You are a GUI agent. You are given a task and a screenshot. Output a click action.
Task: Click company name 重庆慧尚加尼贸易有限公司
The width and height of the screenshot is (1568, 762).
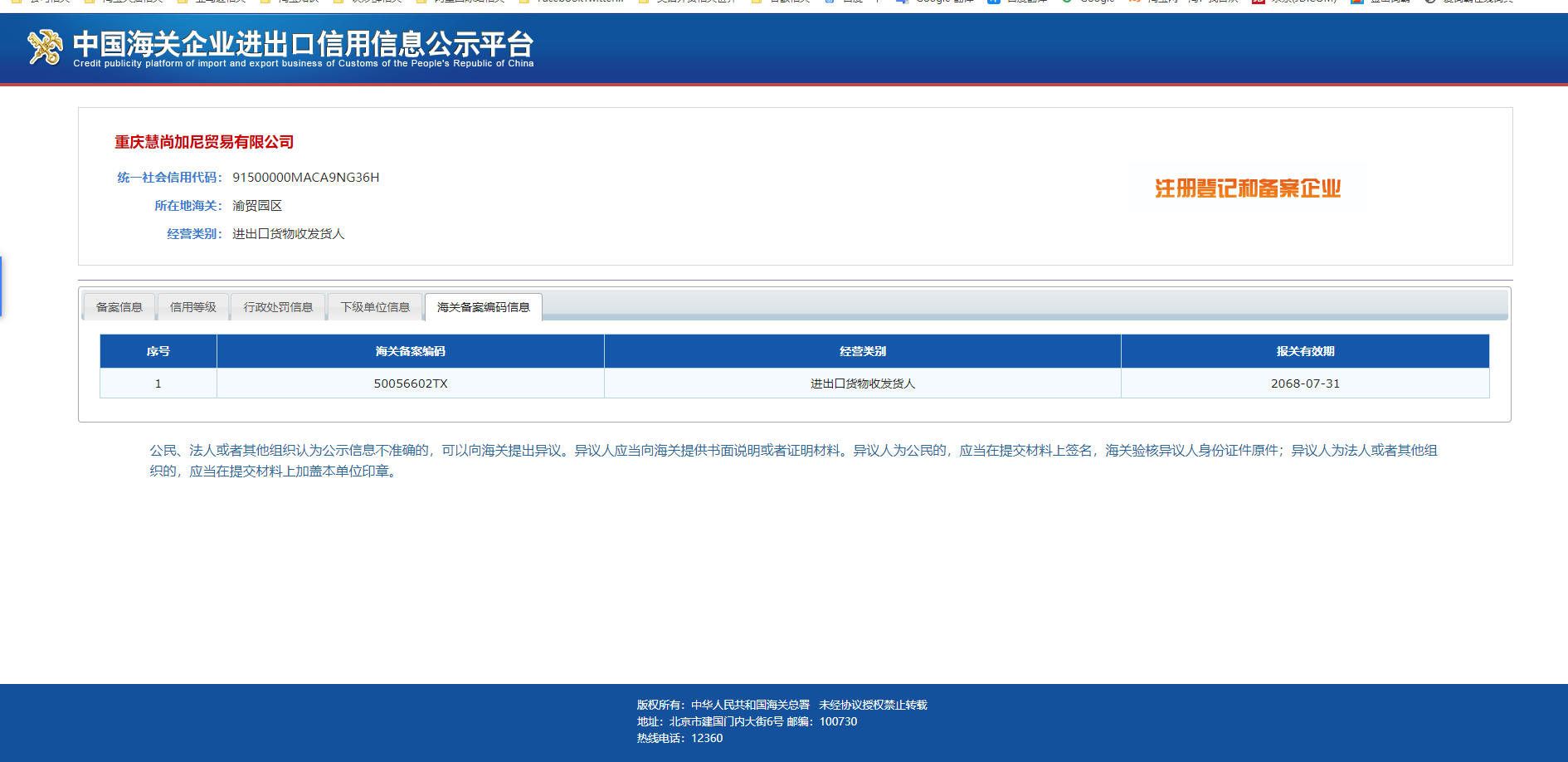coord(204,142)
